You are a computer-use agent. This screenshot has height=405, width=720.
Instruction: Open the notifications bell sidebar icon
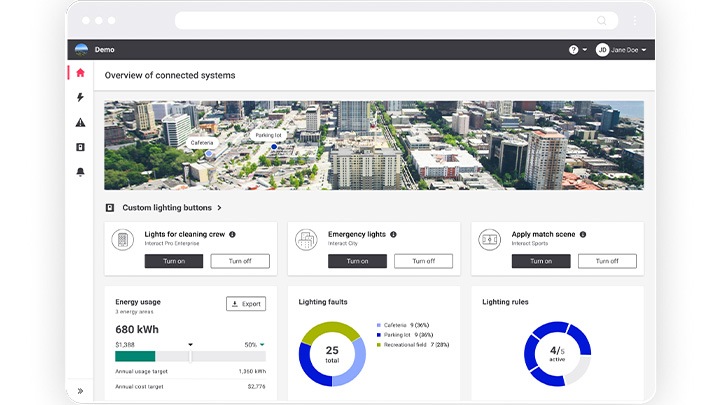[80, 172]
